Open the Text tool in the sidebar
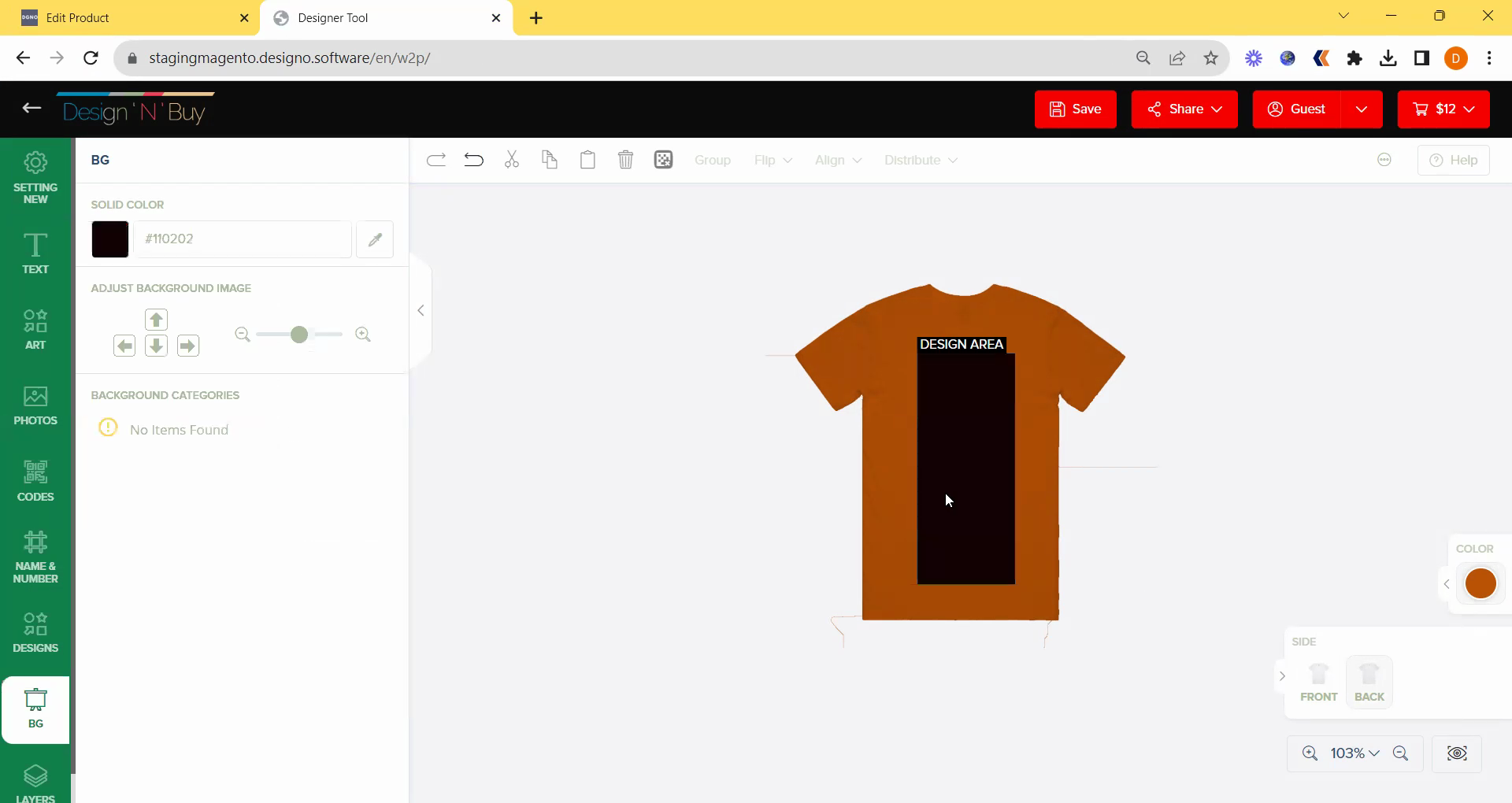The width and height of the screenshot is (1512, 803). [35, 253]
